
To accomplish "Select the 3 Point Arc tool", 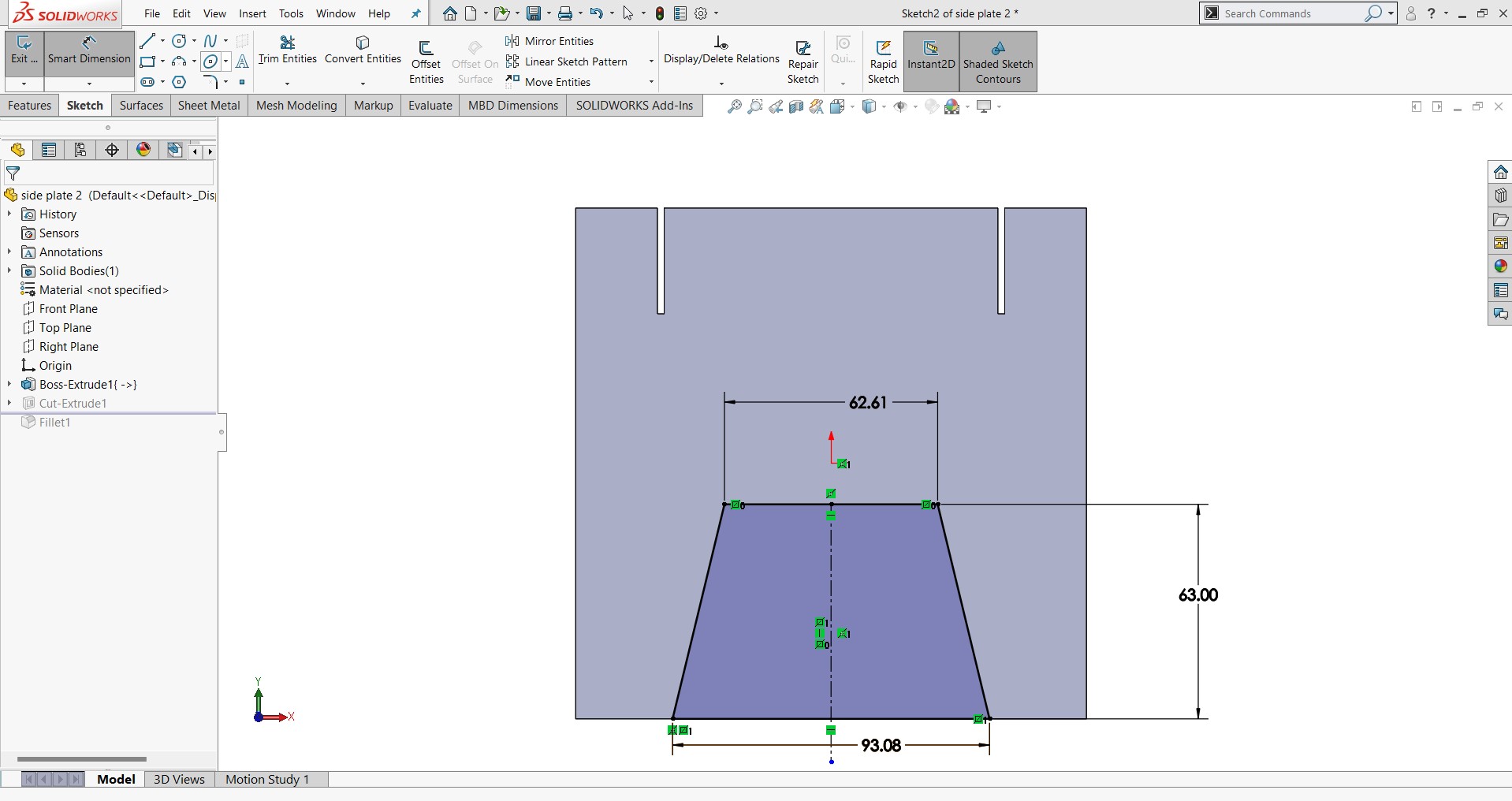I will click(180, 61).
